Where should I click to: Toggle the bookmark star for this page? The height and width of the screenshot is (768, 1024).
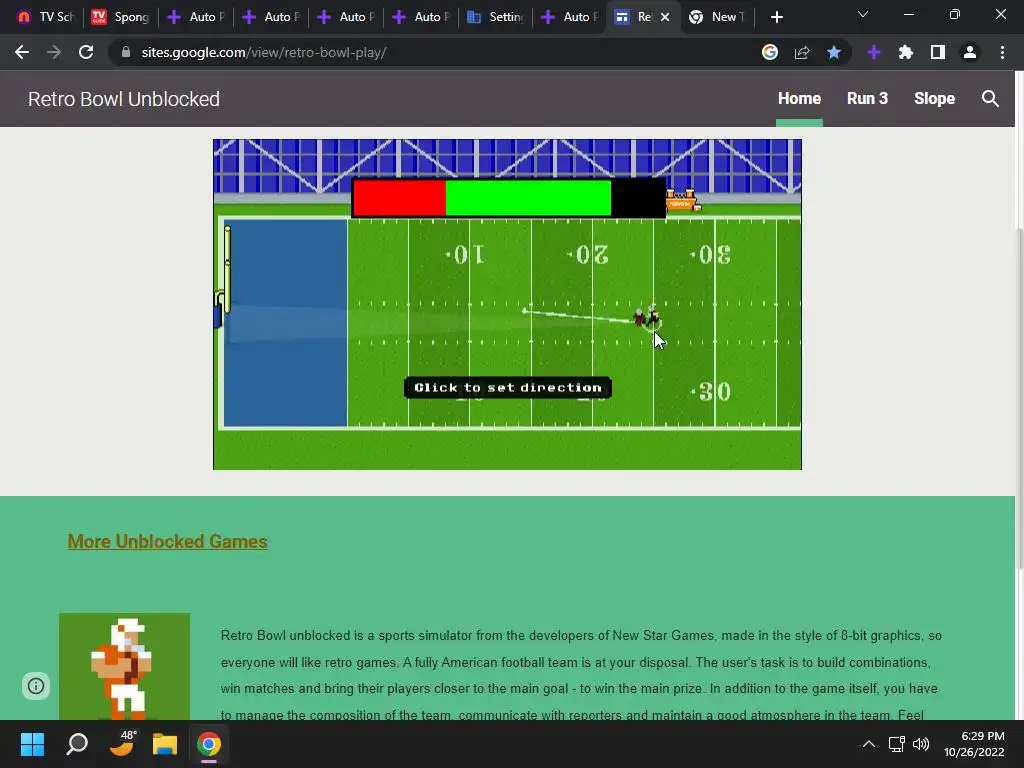(834, 52)
